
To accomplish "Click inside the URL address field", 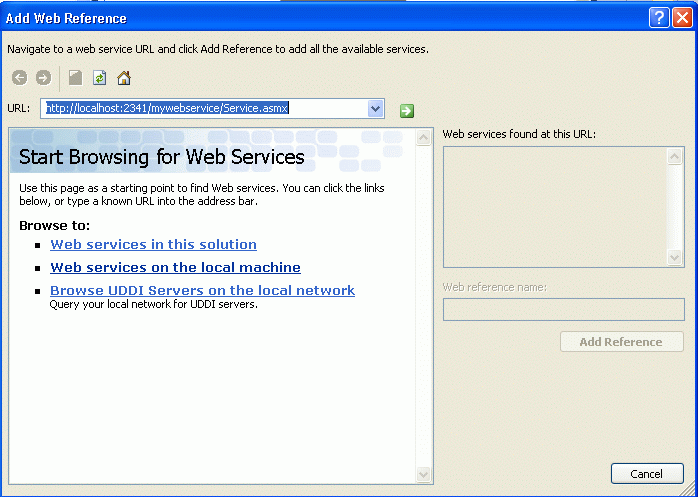I will click(200, 108).
